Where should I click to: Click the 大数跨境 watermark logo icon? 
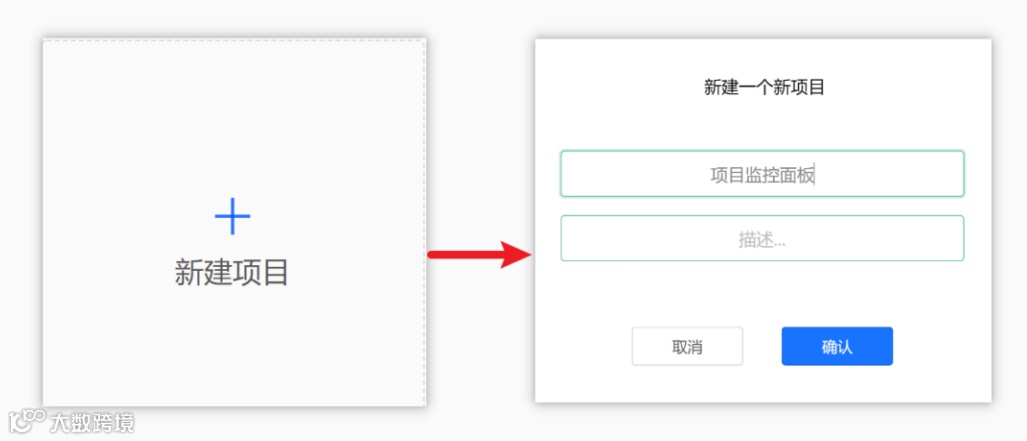pos(26,421)
